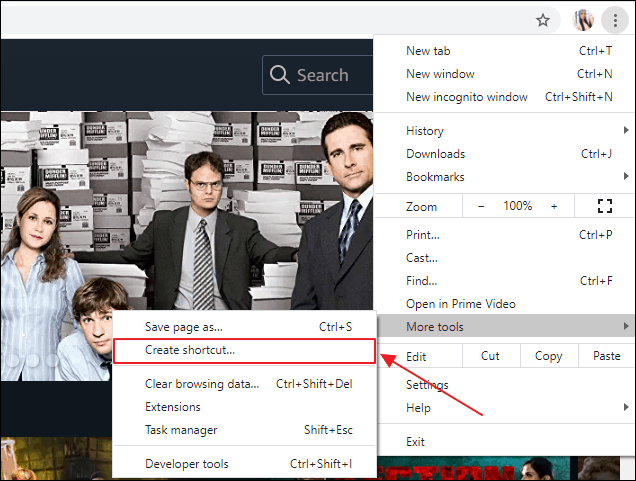636x481 pixels.
Task: Choose Find... from the menu
Action: pyautogui.click(x=504, y=281)
